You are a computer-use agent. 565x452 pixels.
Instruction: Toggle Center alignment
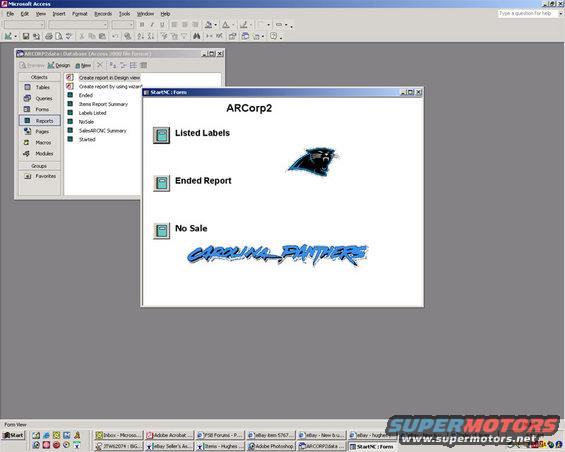[x=185, y=25]
